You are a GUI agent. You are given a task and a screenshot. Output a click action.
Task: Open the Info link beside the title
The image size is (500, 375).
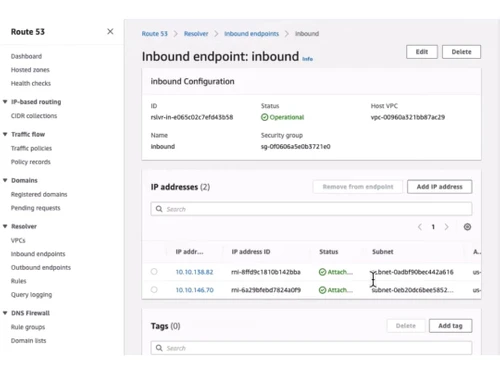307,59
